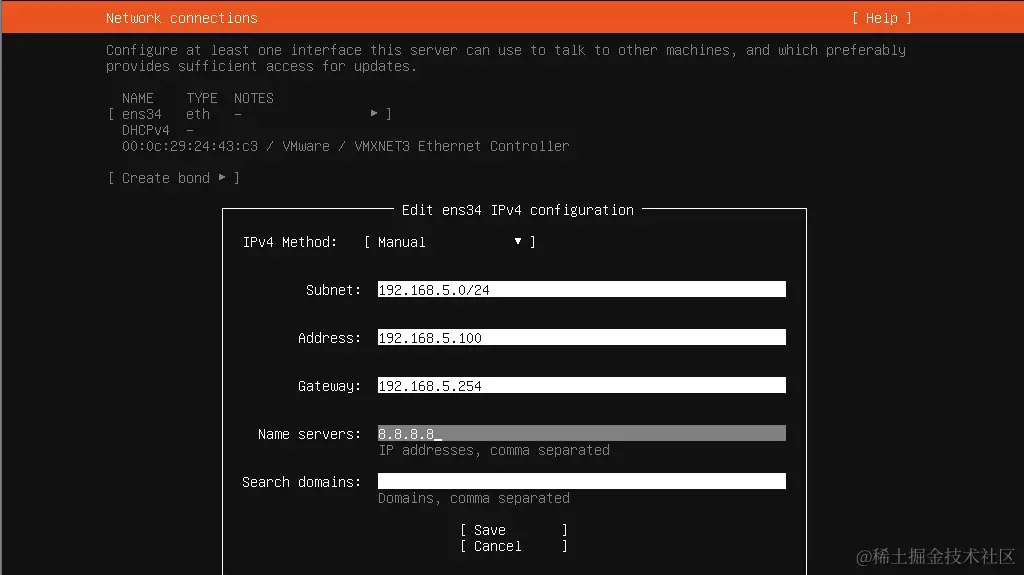This screenshot has height=575, width=1024.
Task: Cancel the IPv4 configuration dialog
Action: click(513, 546)
